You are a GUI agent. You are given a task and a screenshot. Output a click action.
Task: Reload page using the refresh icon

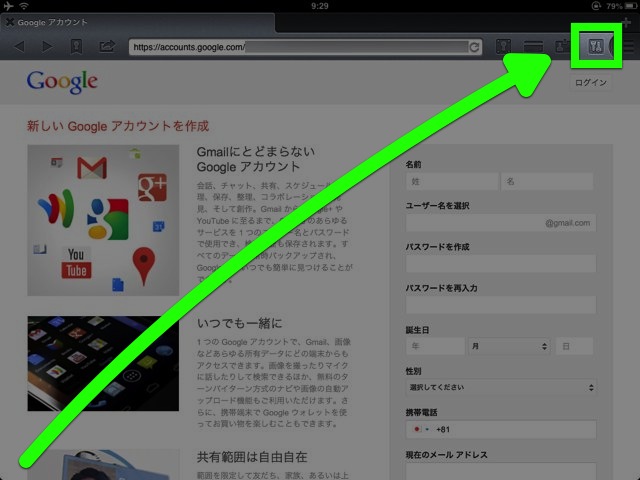474,47
